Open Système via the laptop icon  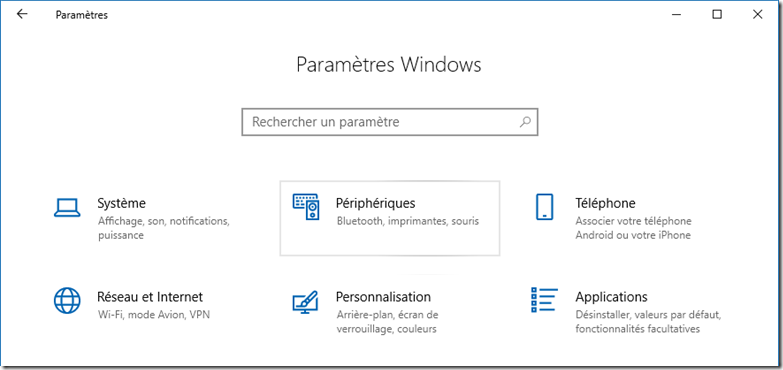67,207
